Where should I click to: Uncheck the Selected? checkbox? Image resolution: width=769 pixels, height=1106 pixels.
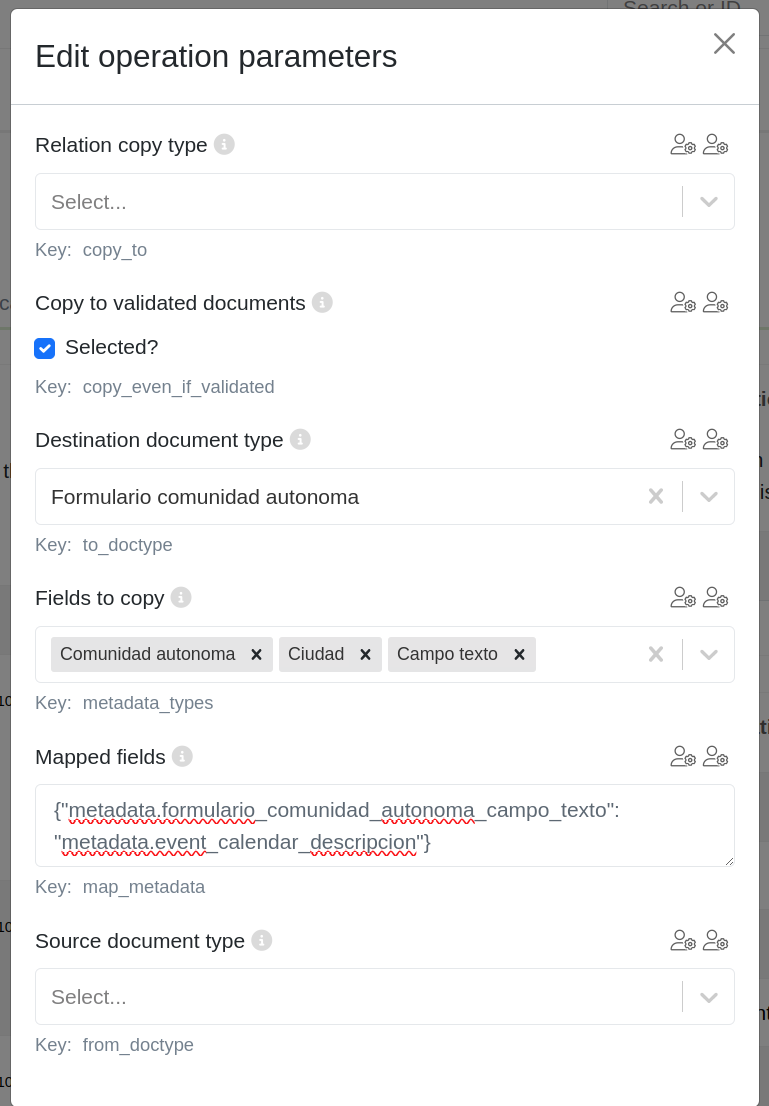coord(45,348)
